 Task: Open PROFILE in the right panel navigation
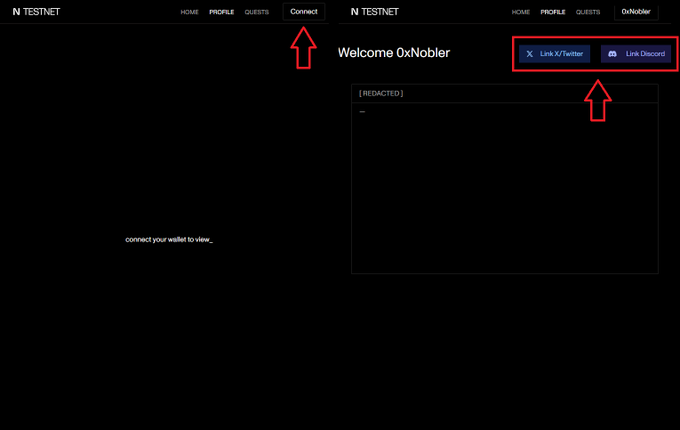(553, 12)
